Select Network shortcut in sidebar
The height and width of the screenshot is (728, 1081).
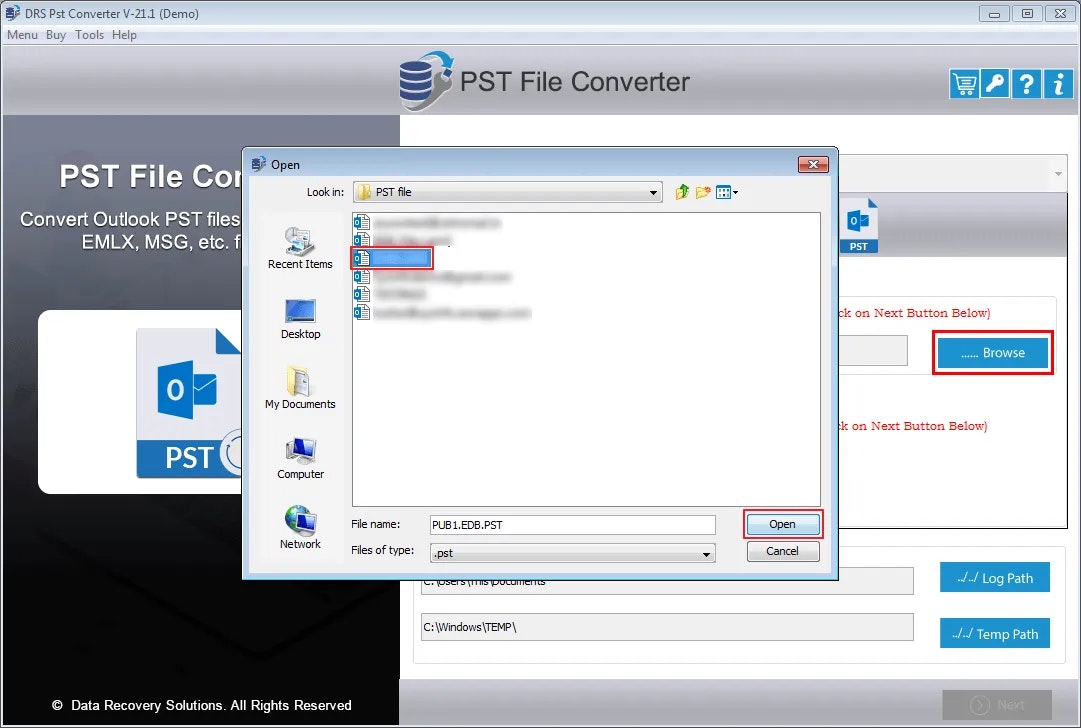tap(300, 528)
